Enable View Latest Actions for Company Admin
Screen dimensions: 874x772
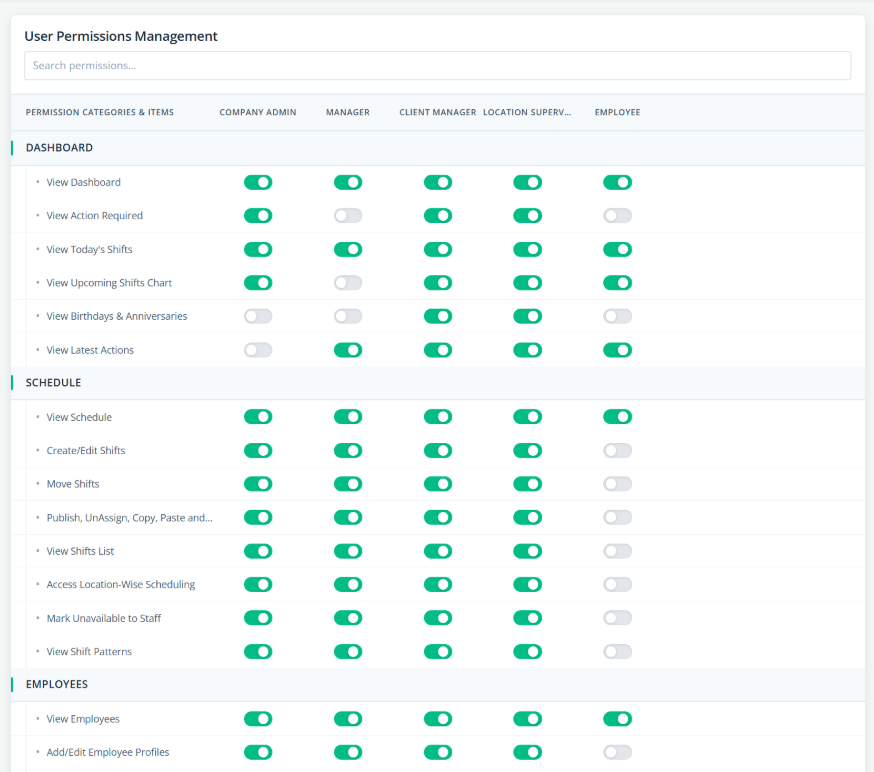click(x=258, y=350)
